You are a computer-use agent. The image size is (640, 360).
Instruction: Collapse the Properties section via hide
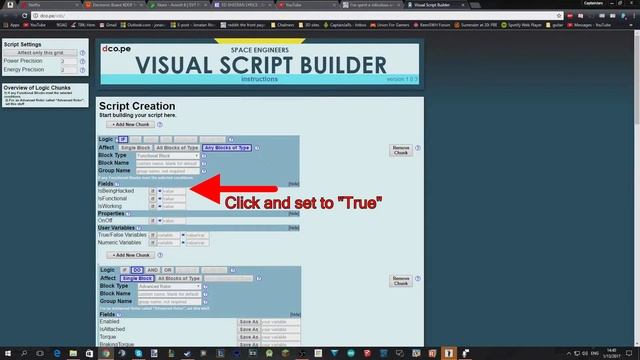pos(293,214)
